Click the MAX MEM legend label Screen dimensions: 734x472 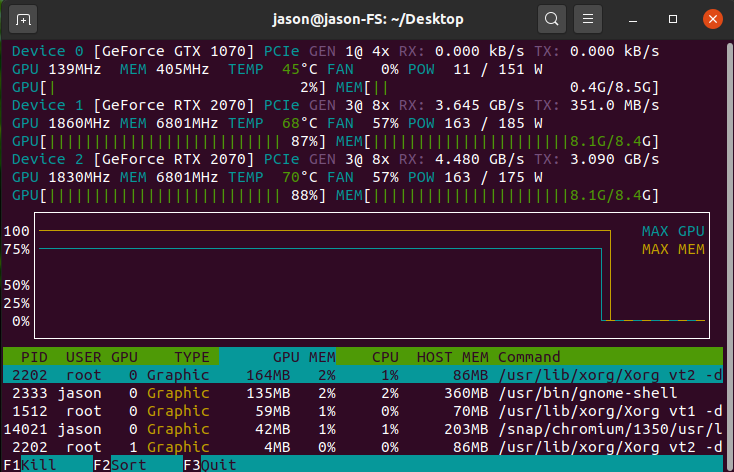[673, 249]
